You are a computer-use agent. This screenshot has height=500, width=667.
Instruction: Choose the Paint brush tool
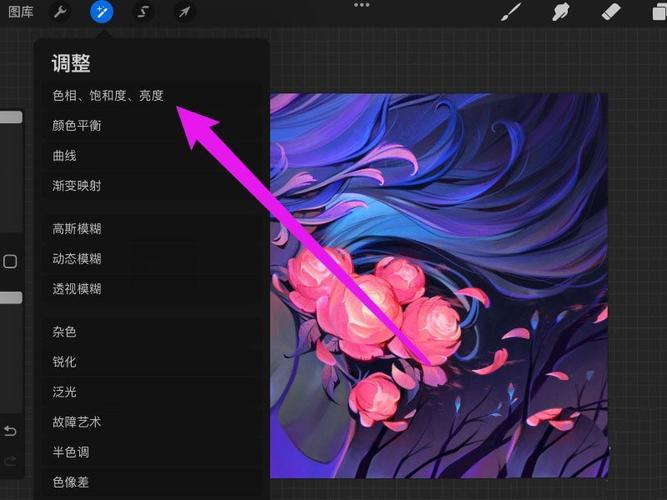click(x=510, y=12)
